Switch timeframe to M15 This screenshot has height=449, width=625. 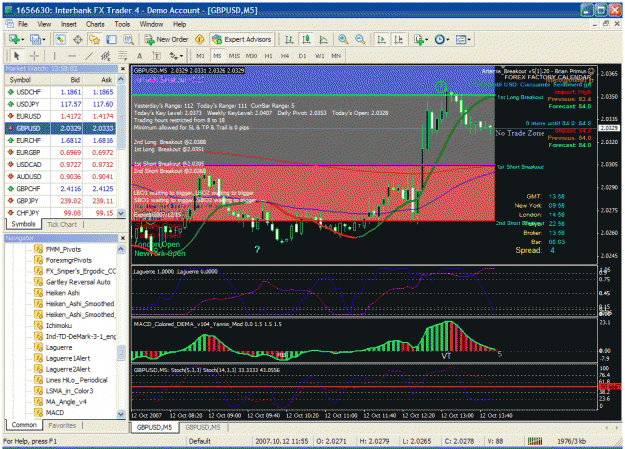pyautogui.click(x=234, y=56)
